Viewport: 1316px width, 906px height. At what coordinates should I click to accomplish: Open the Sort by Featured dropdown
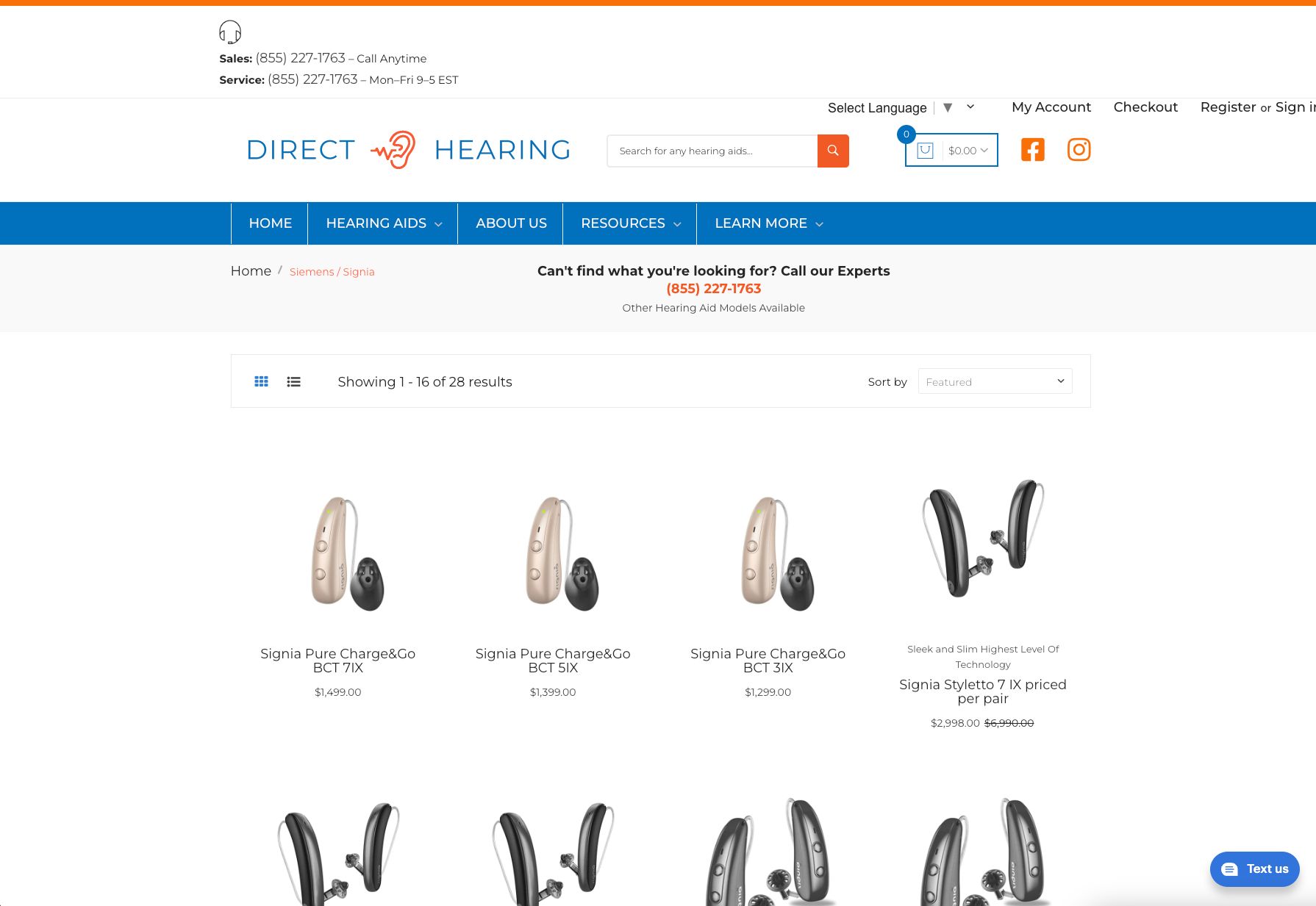pos(995,381)
